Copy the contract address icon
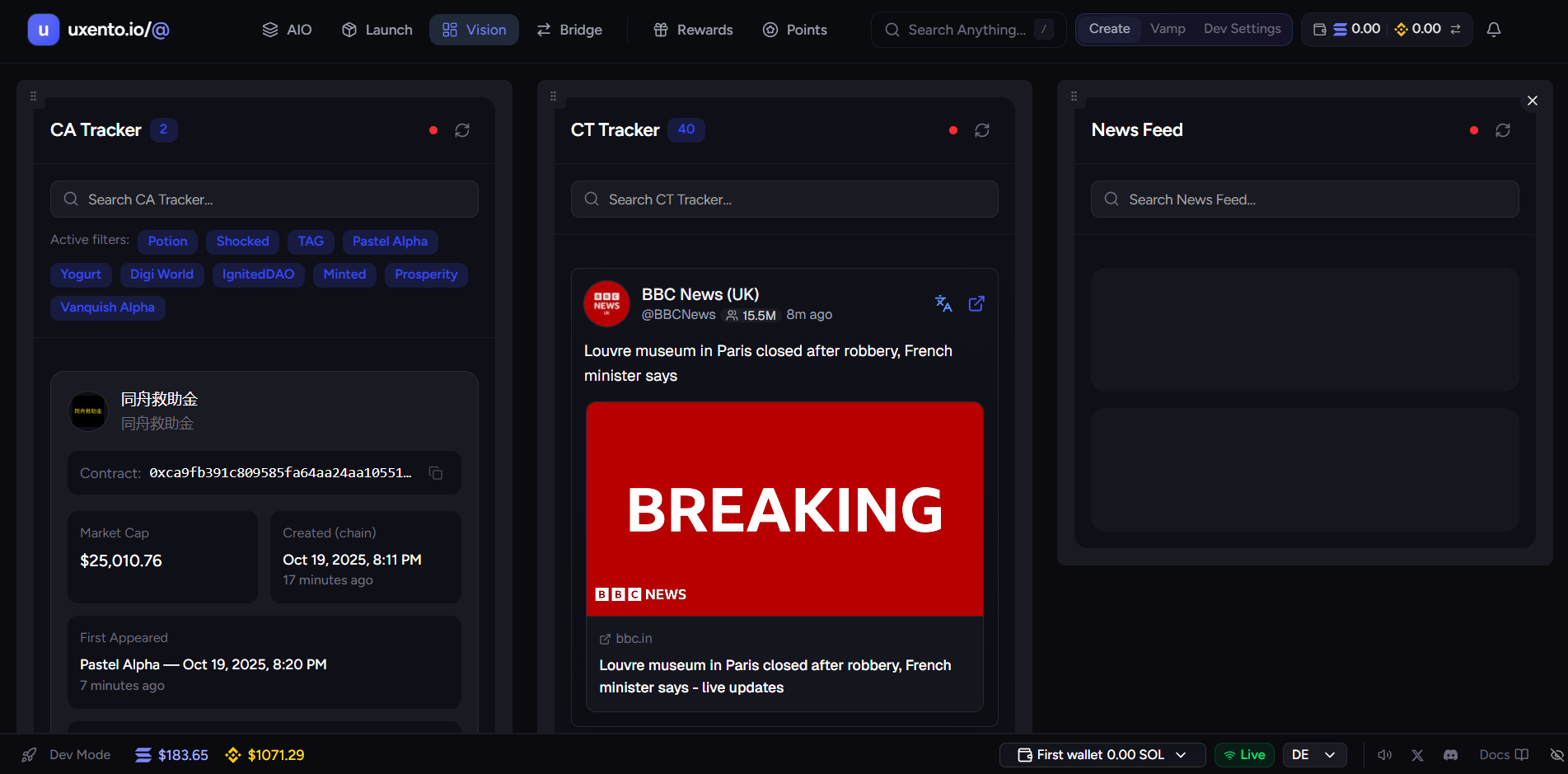The image size is (1568, 774). click(436, 473)
